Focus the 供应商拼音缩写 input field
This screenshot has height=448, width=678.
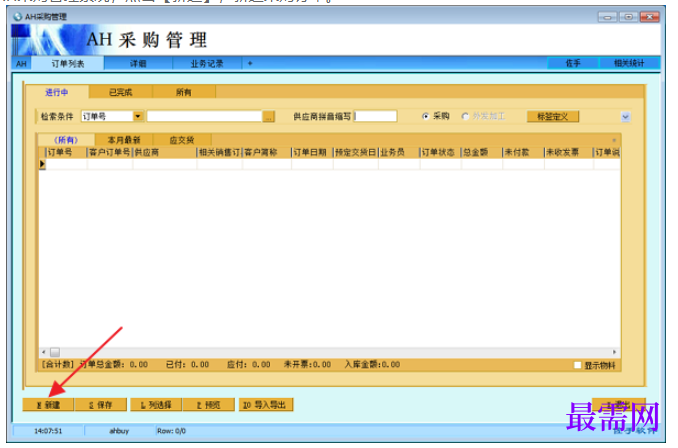375,116
